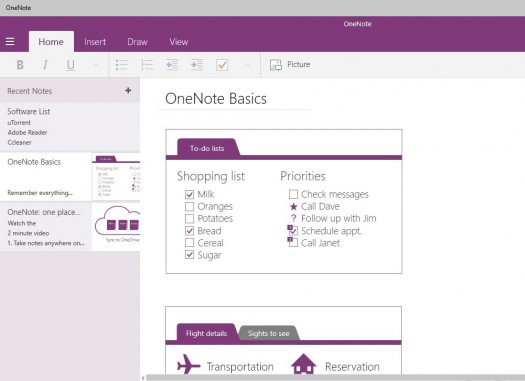Viewport: 525px width, 381px height.
Task: Click the house Reservation icon
Action: pos(303,364)
